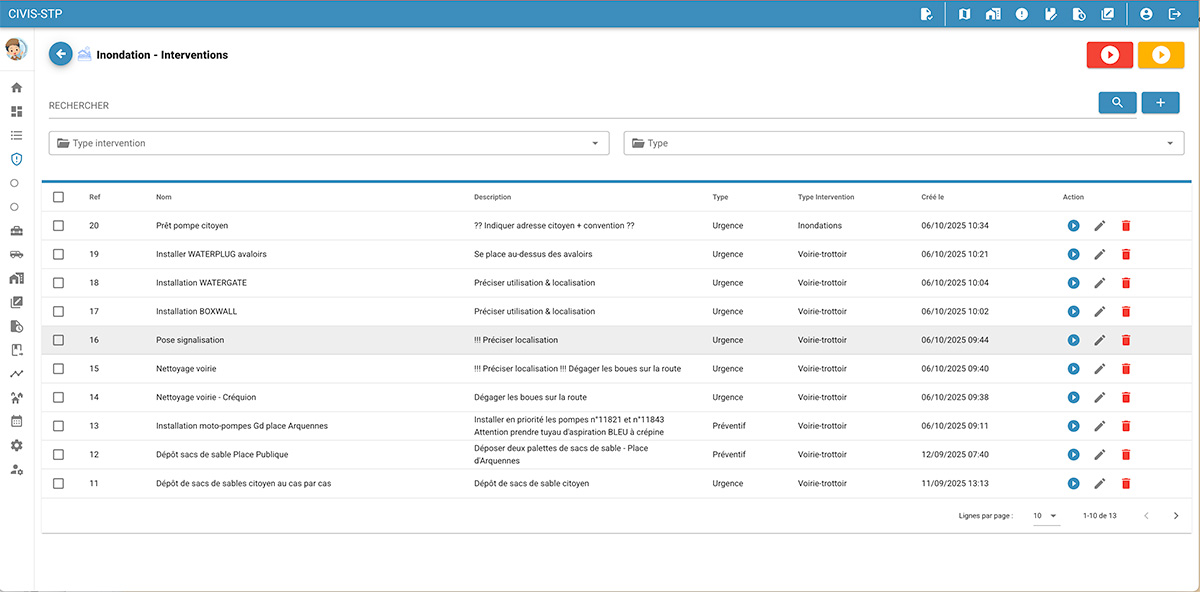The height and width of the screenshot is (592, 1200).
Task: Click the plus button to add intervention
Action: [1160, 103]
